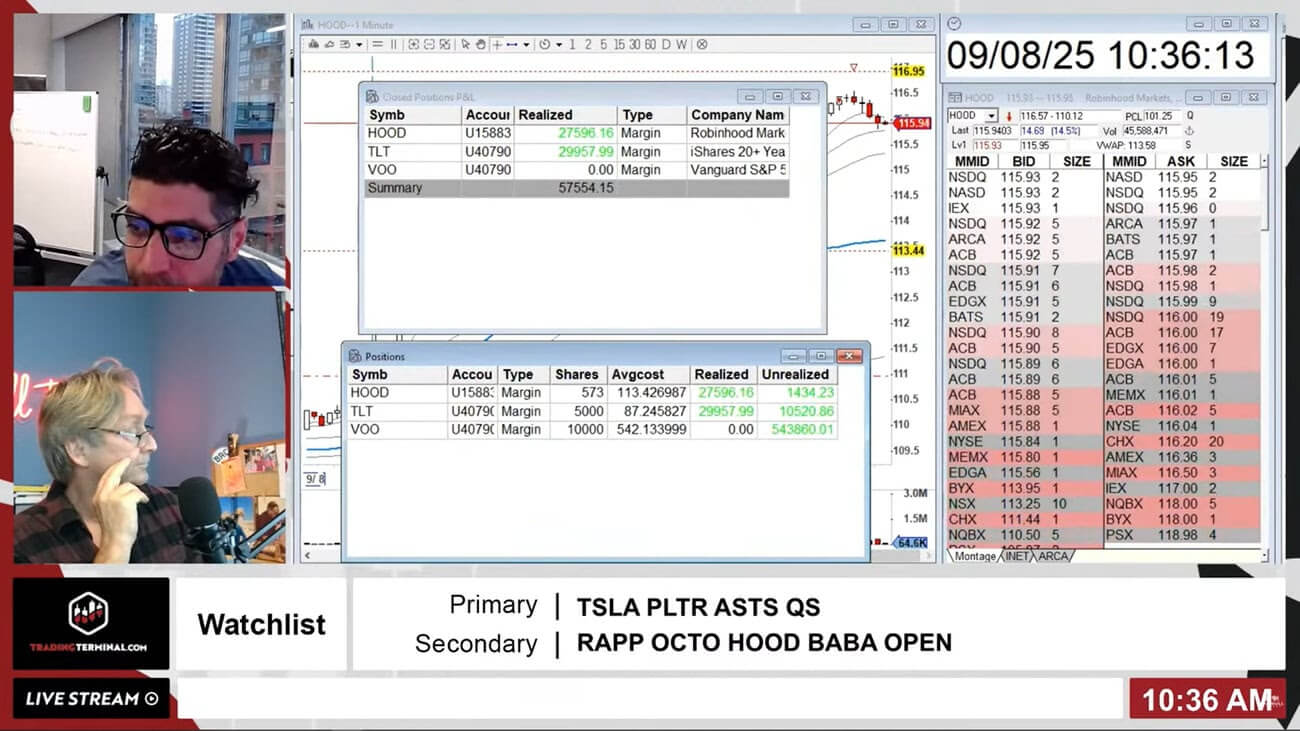Activate the hand pan tool
The height and width of the screenshot is (731, 1300).
pyautogui.click(x=480, y=44)
